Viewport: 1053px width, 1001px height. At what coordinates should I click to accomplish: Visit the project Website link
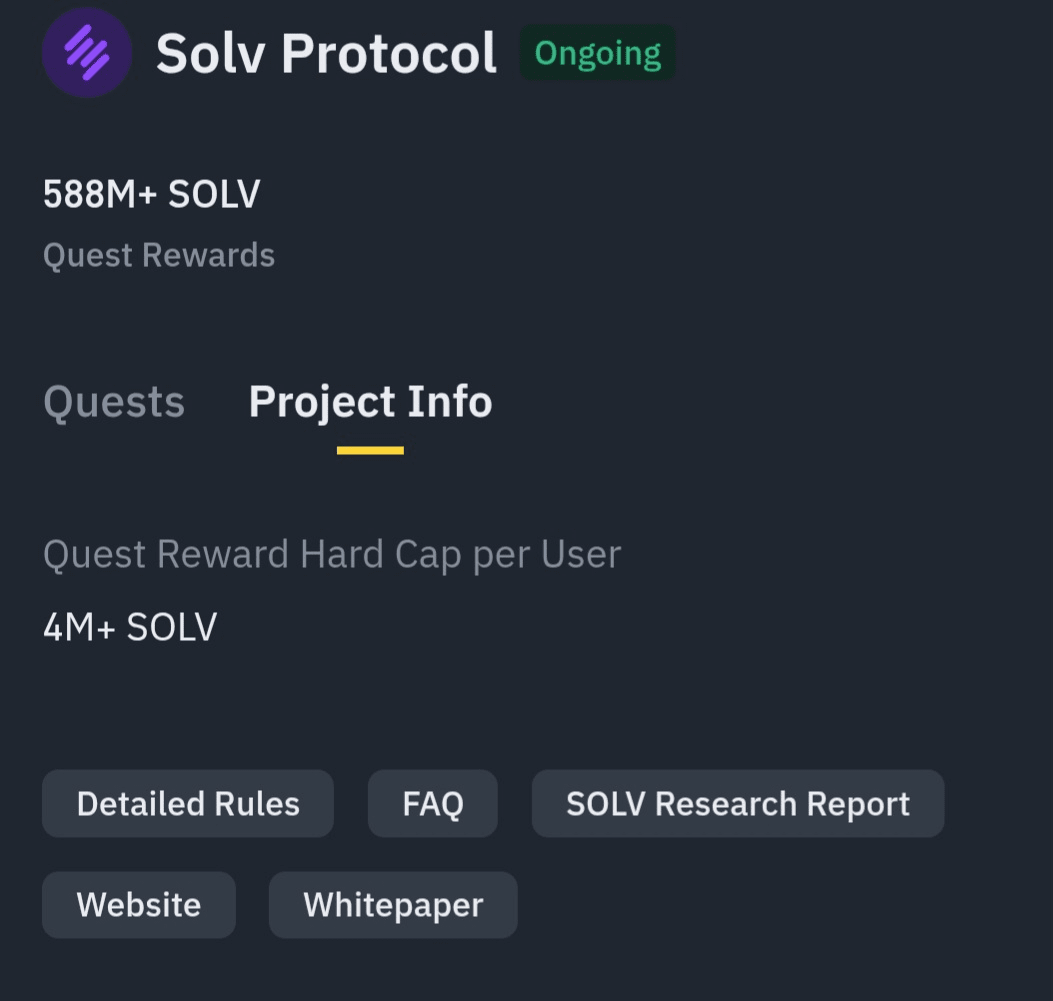[x=139, y=904]
